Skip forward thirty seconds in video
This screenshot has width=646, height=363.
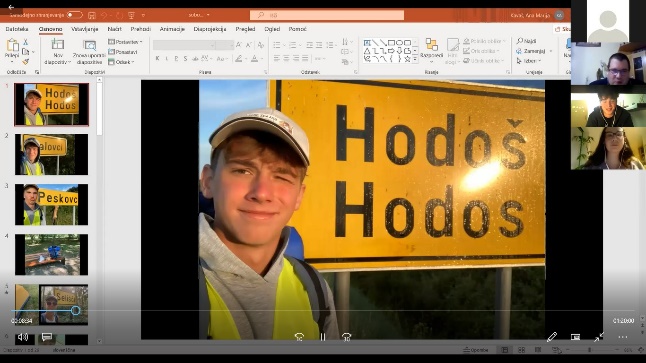pyautogui.click(x=346, y=337)
